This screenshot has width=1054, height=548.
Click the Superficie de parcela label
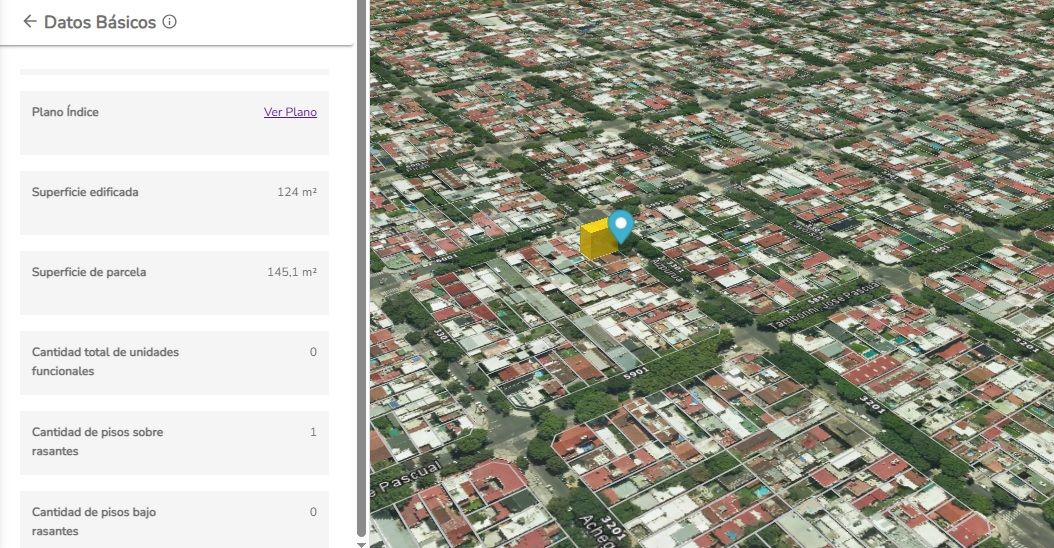coord(89,272)
